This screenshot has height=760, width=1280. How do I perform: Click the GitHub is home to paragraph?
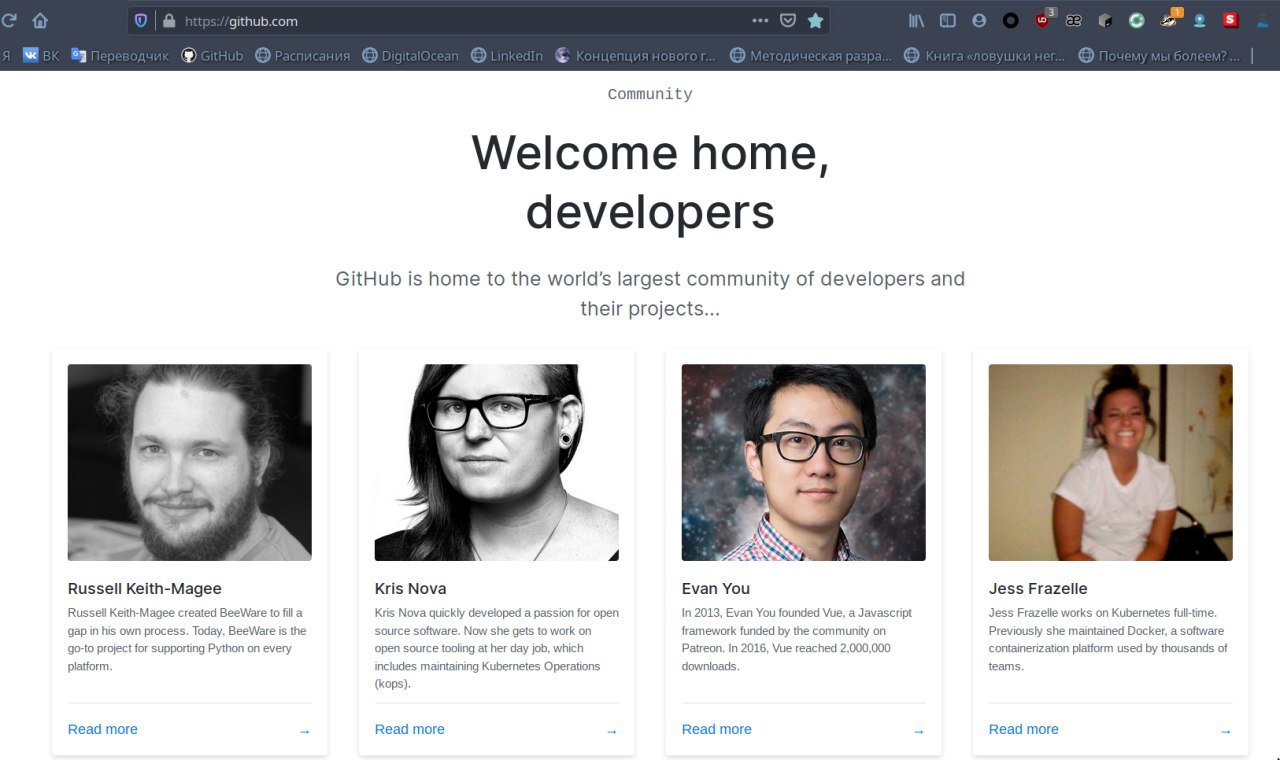[650, 293]
